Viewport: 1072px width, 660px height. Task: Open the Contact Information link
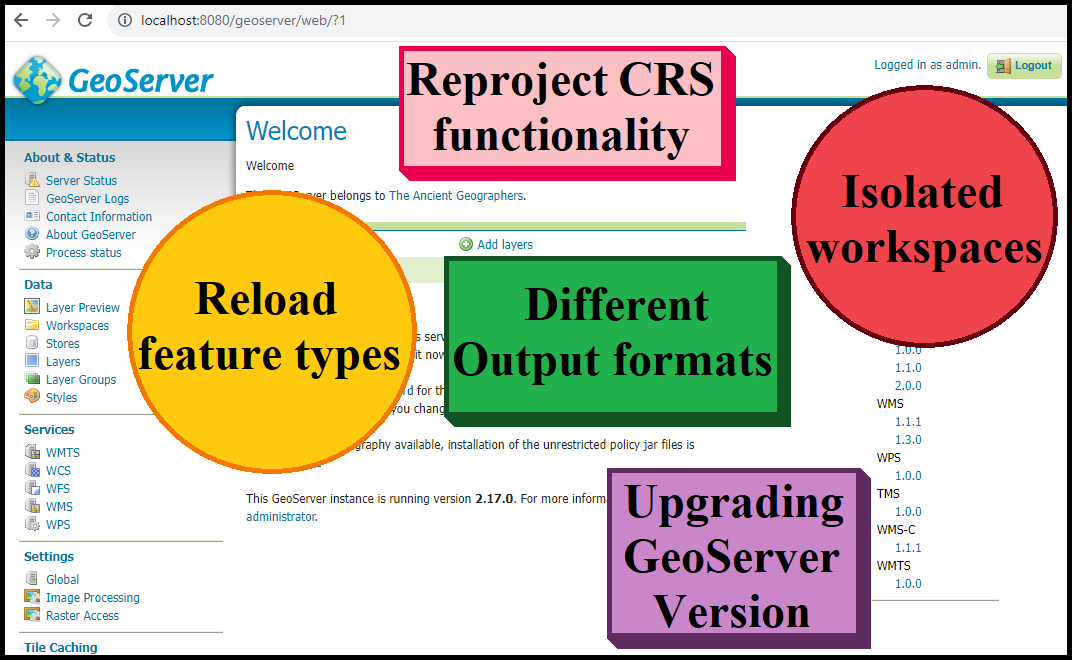[99, 216]
